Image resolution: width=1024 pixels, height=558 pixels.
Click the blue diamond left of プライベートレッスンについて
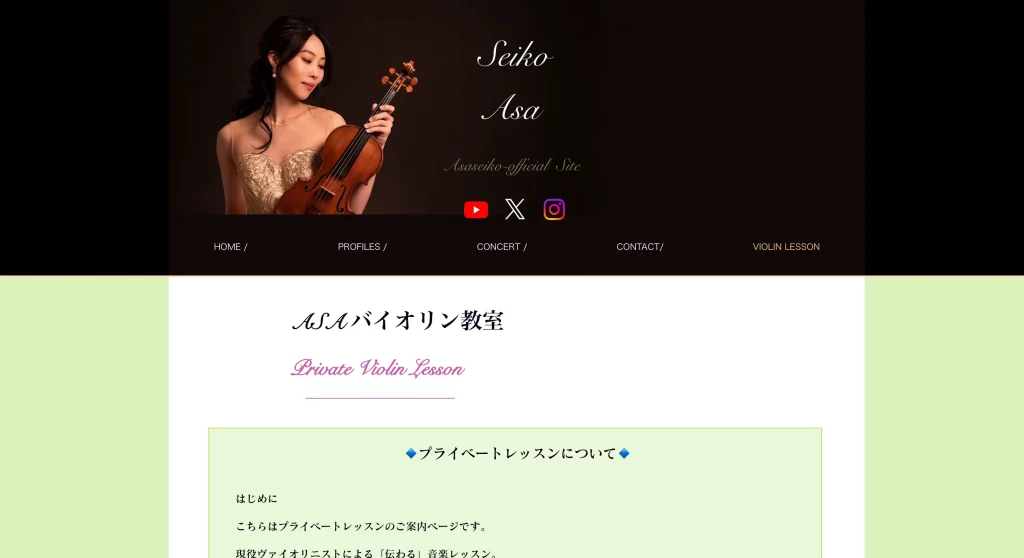coord(411,453)
